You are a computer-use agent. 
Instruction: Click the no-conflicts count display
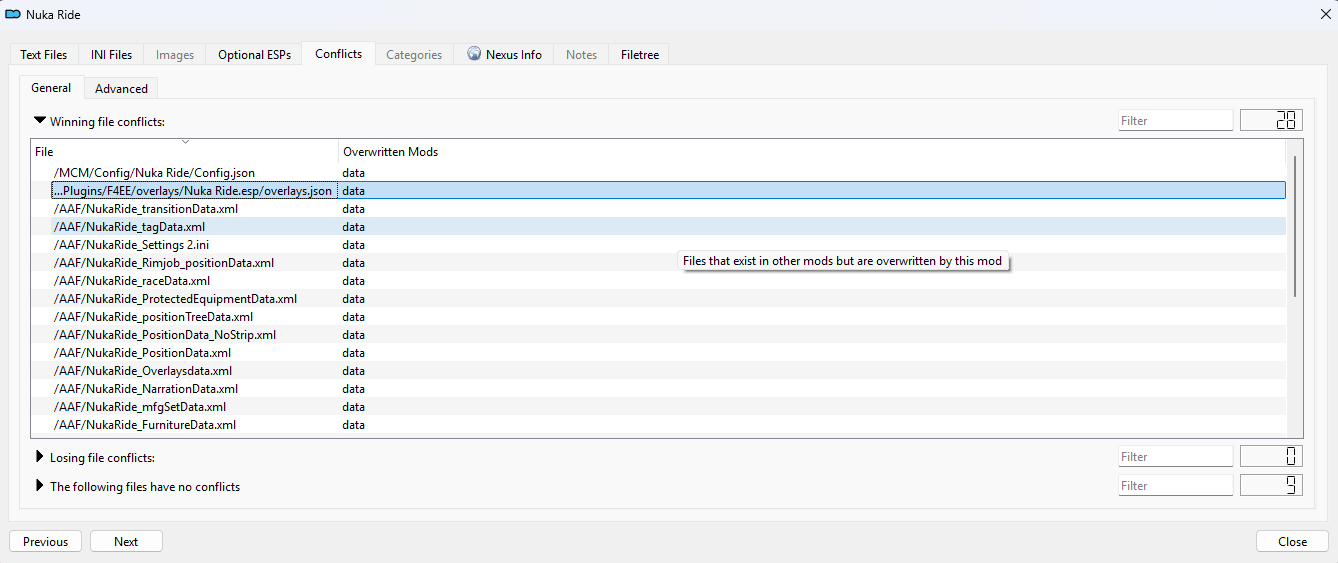[x=1271, y=486]
